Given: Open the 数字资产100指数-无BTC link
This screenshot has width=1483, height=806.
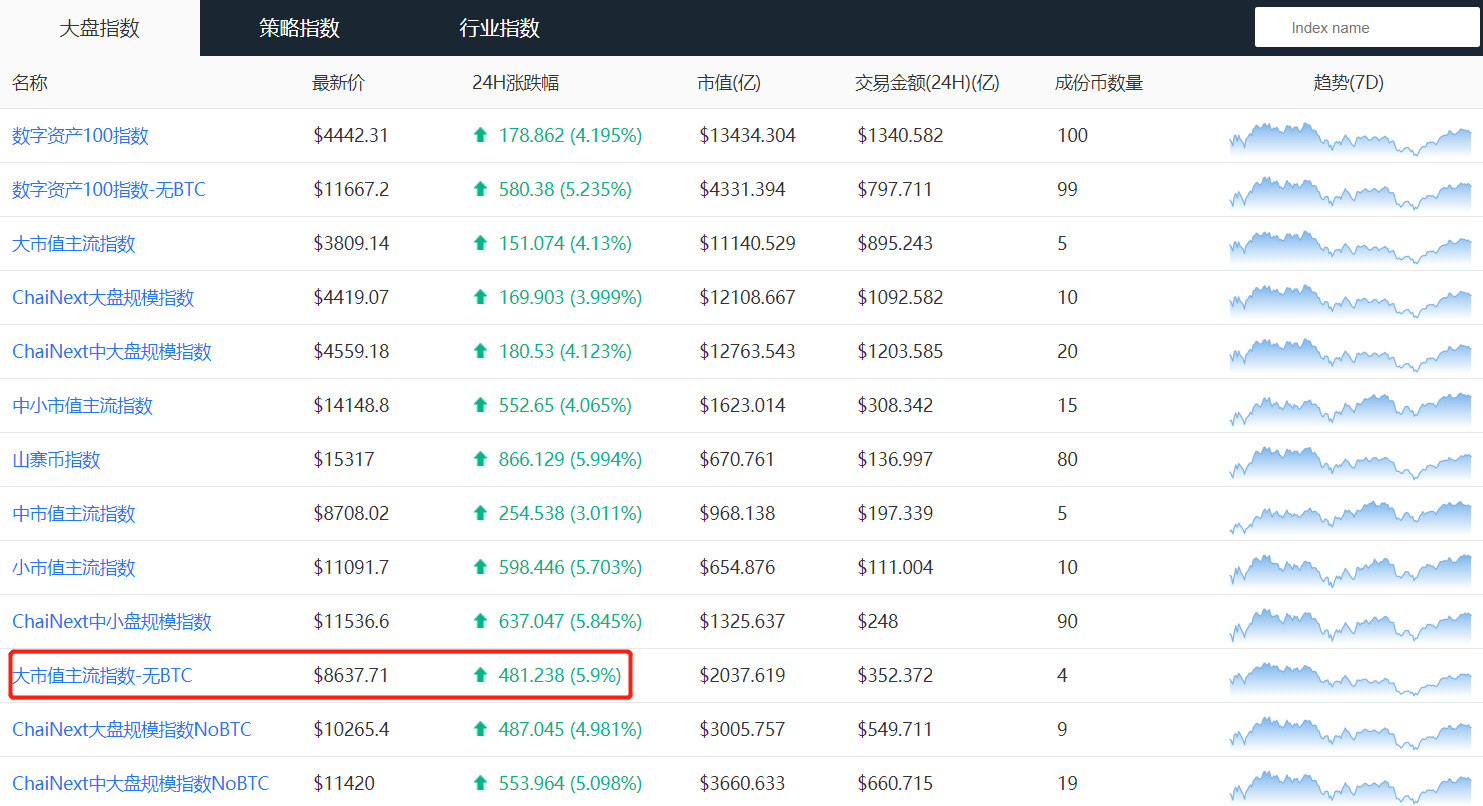Looking at the screenshot, I should coord(109,190).
